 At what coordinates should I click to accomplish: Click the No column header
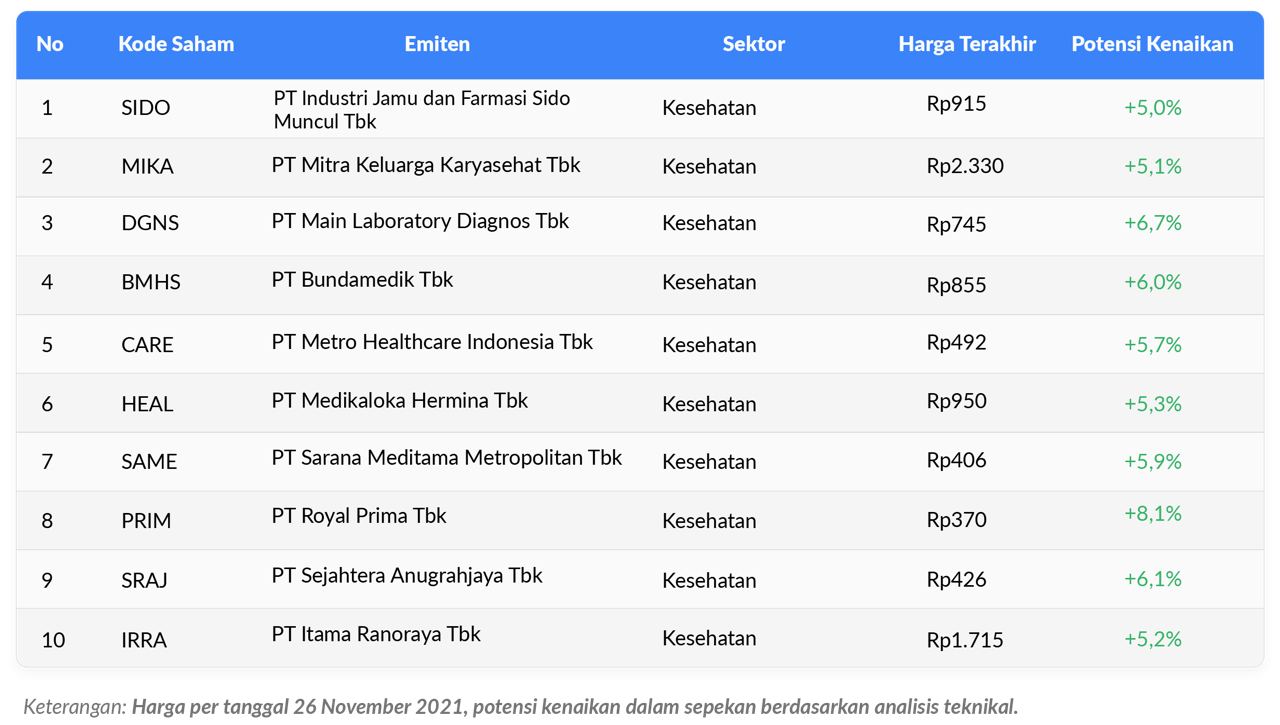coord(50,44)
